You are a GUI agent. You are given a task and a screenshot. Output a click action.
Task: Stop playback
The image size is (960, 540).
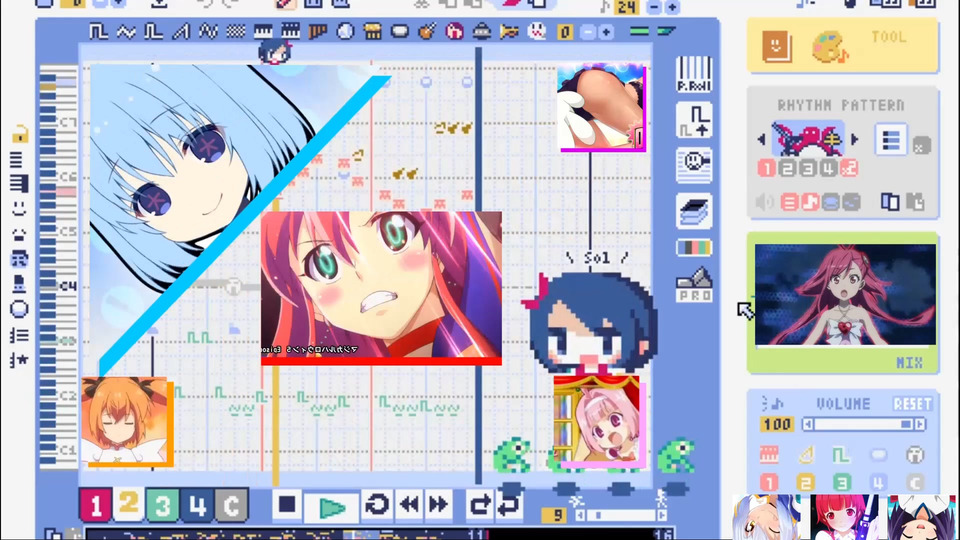pyautogui.click(x=287, y=504)
